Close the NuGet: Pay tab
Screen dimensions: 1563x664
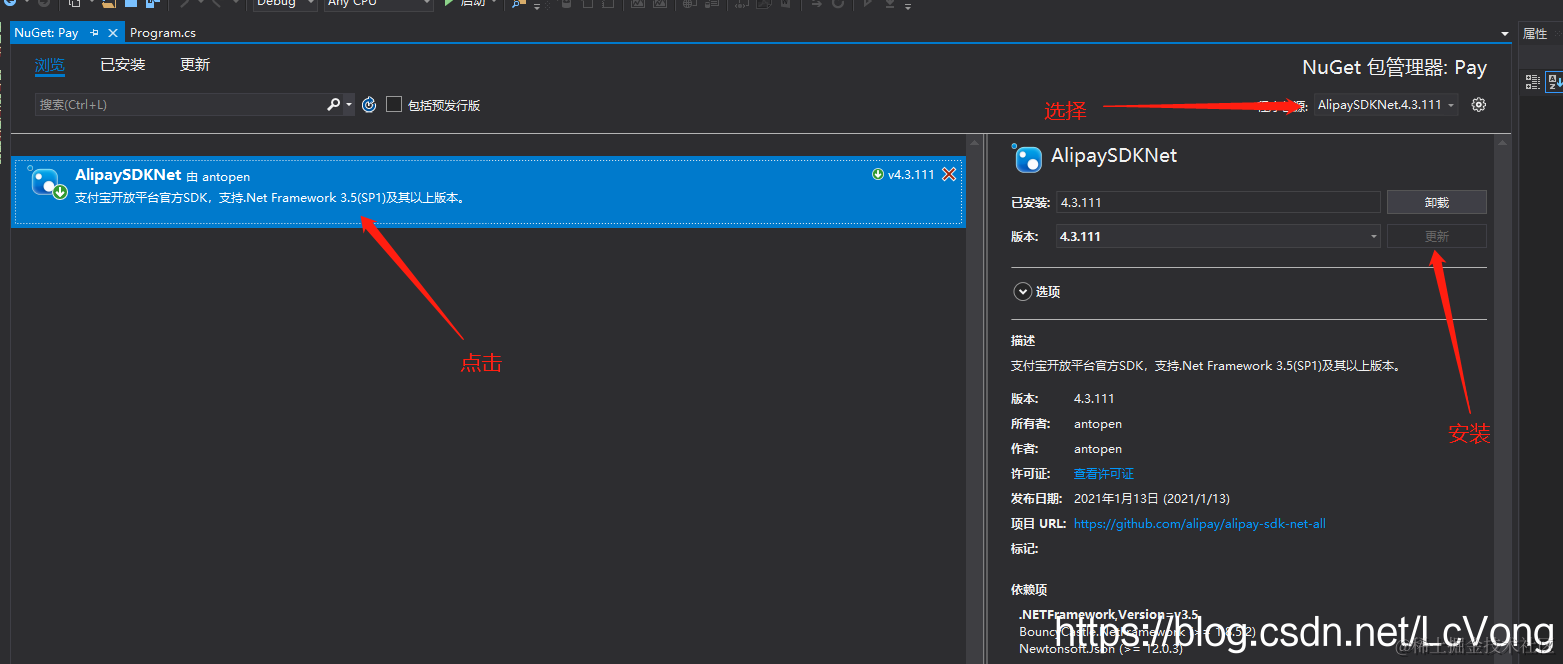tap(113, 33)
